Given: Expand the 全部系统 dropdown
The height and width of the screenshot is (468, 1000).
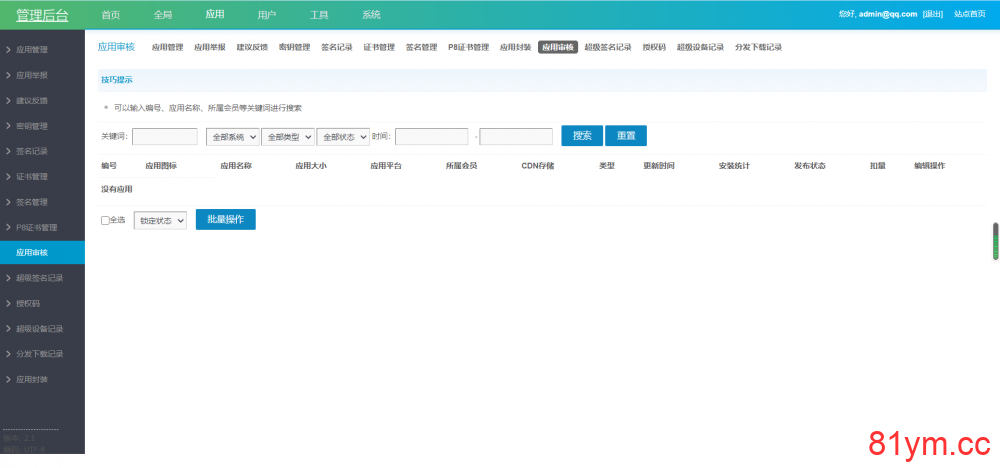Looking at the screenshot, I should [233, 136].
